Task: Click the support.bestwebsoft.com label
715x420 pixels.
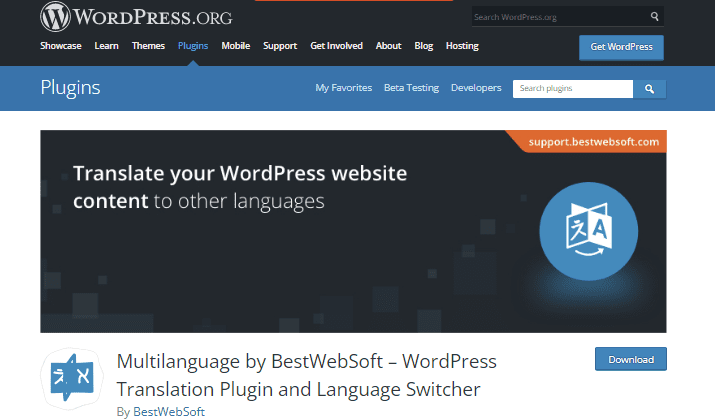Action: pyautogui.click(x=594, y=142)
